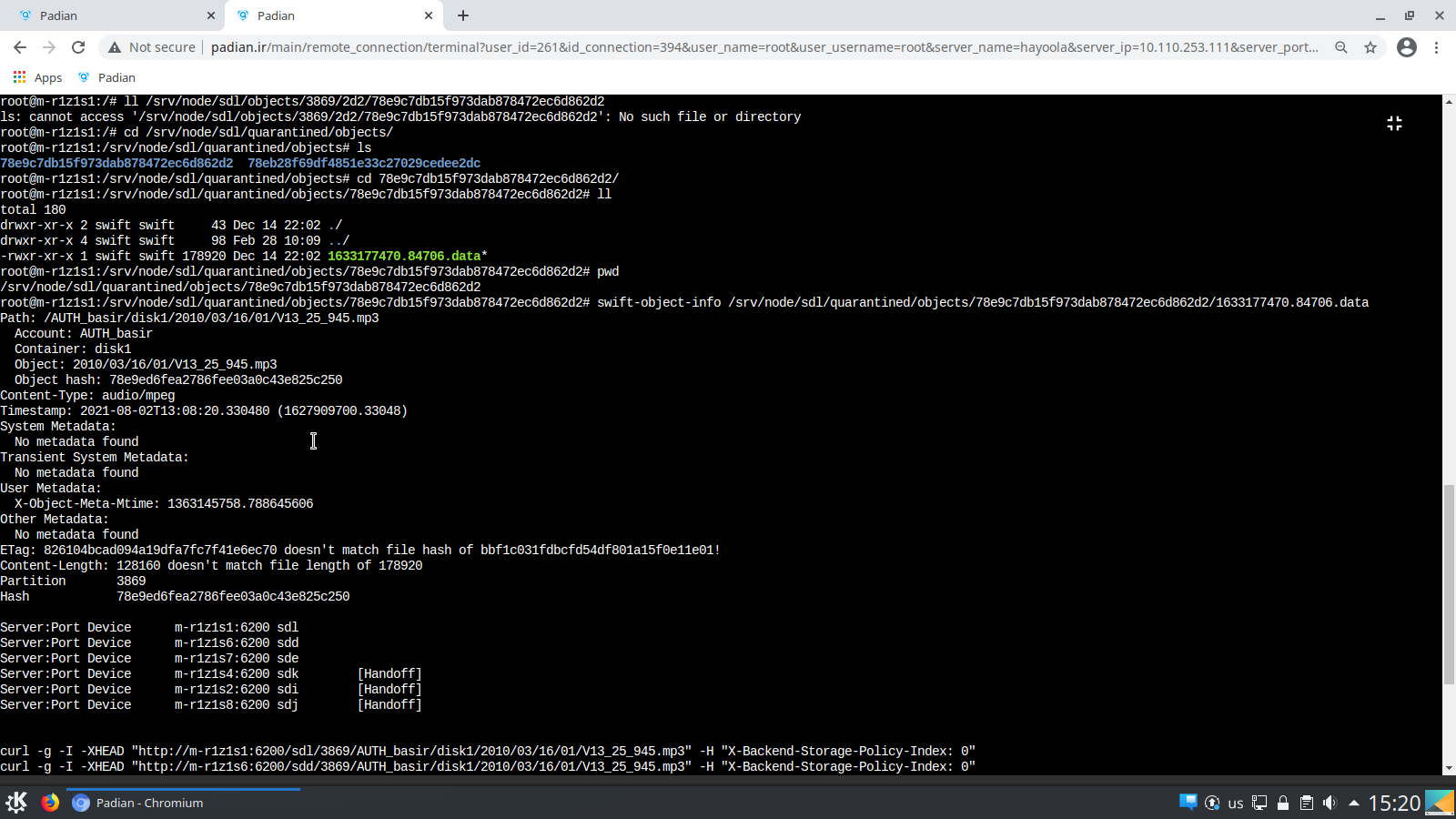This screenshot has height=819, width=1456.
Task: Click directory name 78eb28f69df4851e33c27029cedee2dc
Action: pyautogui.click(x=364, y=163)
